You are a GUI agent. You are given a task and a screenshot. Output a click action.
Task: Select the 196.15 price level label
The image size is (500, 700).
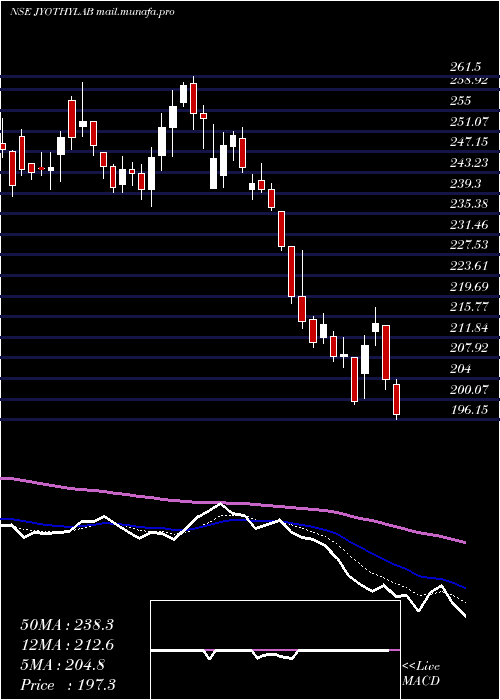469,409
